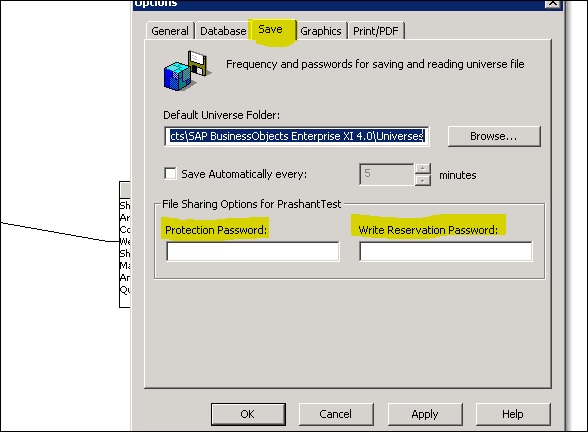Switch to the Graphics tab
Image resolution: width=588 pixels, height=432 pixels.
pos(321,31)
